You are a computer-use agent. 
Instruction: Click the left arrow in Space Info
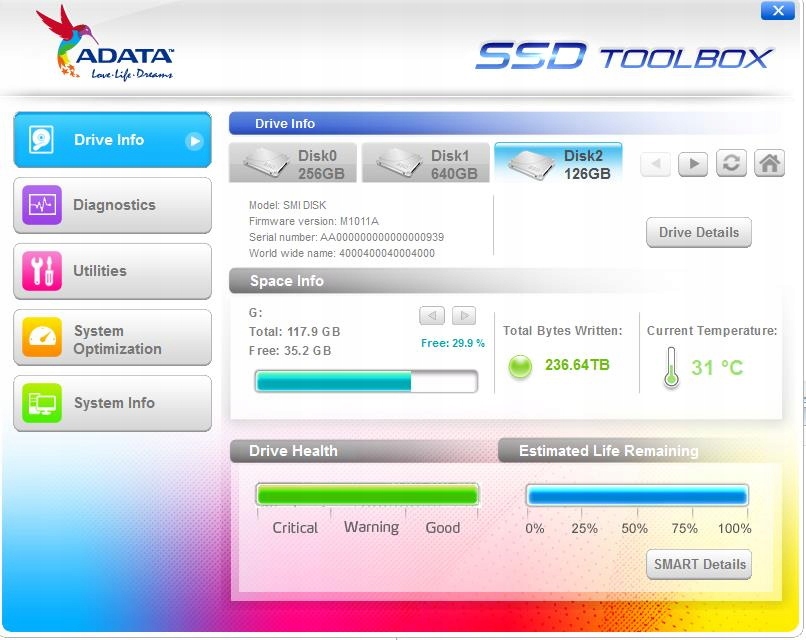(431, 314)
